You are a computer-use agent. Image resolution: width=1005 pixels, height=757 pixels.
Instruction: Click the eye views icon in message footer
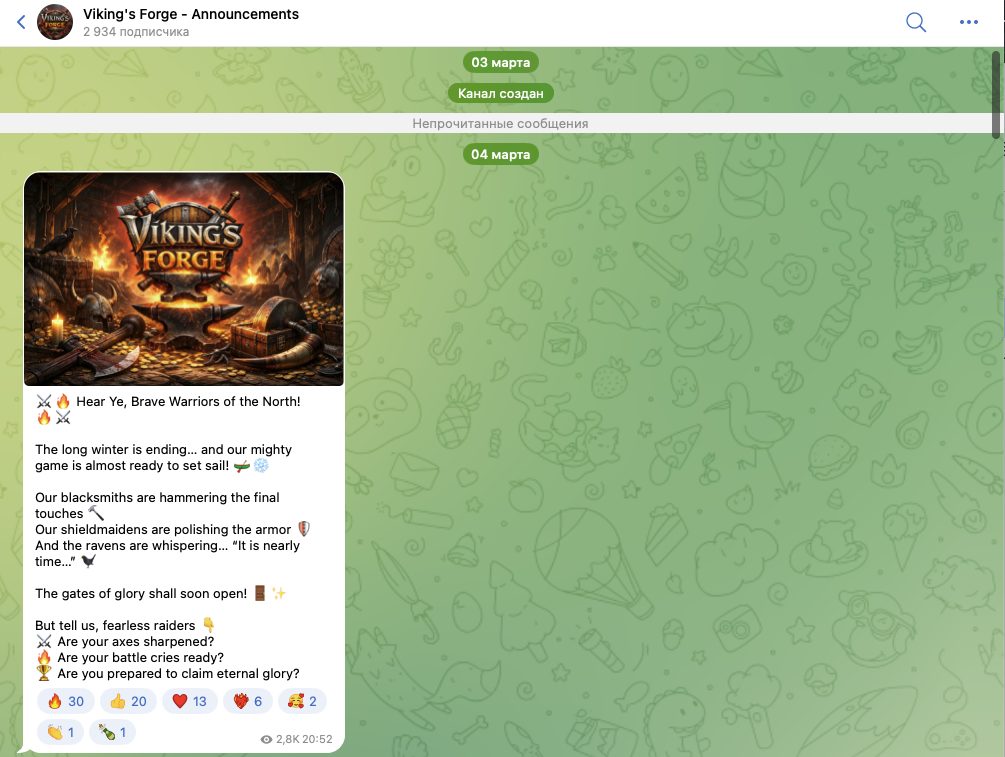pos(267,740)
